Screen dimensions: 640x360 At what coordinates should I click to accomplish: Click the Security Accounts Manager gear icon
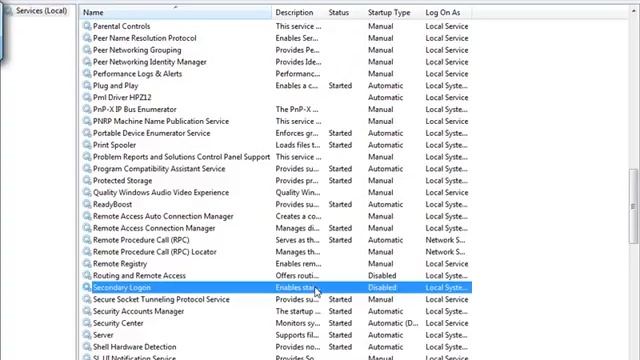point(87,311)
